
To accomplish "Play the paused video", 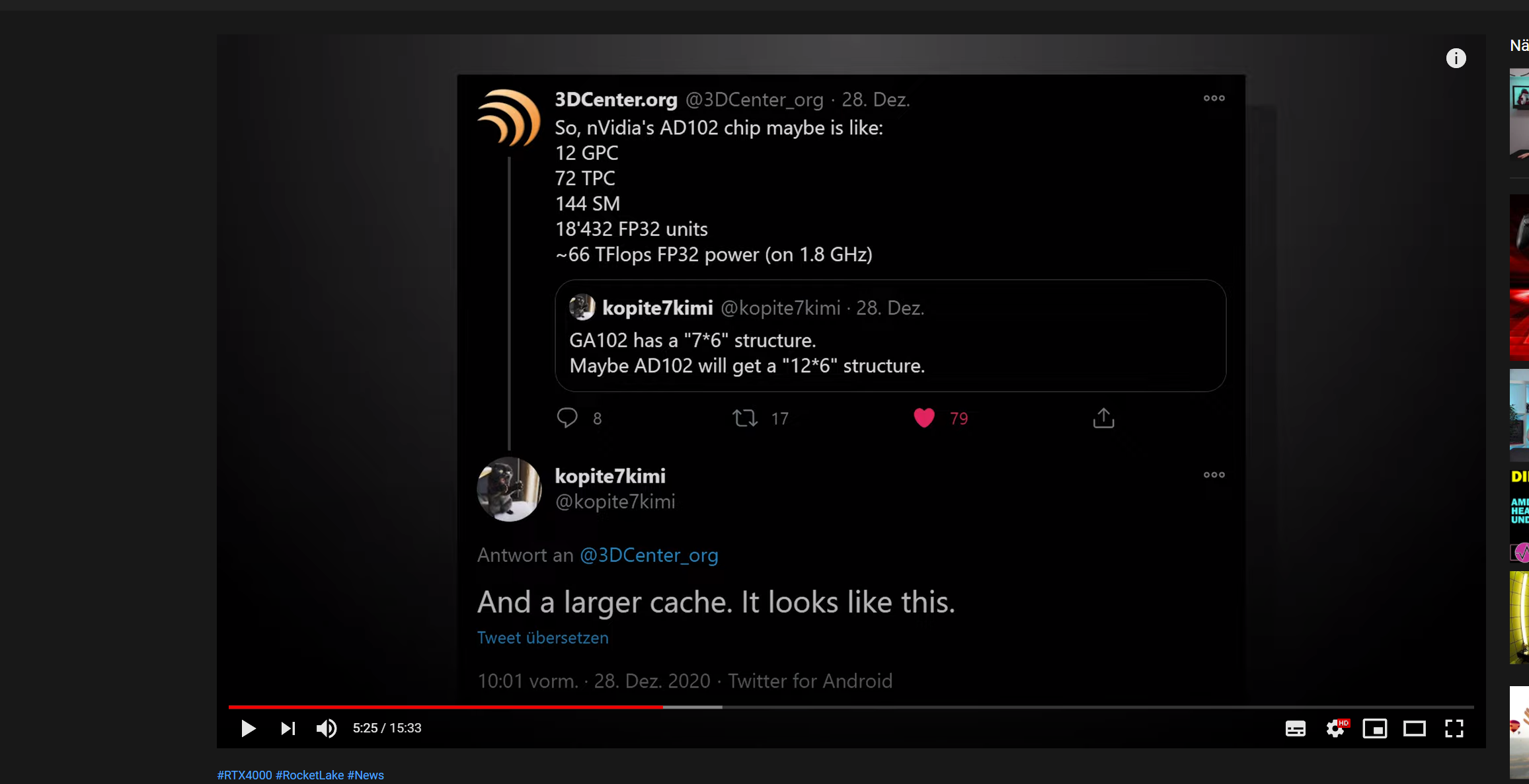I will pyautogui.click(x=248, y=728).
